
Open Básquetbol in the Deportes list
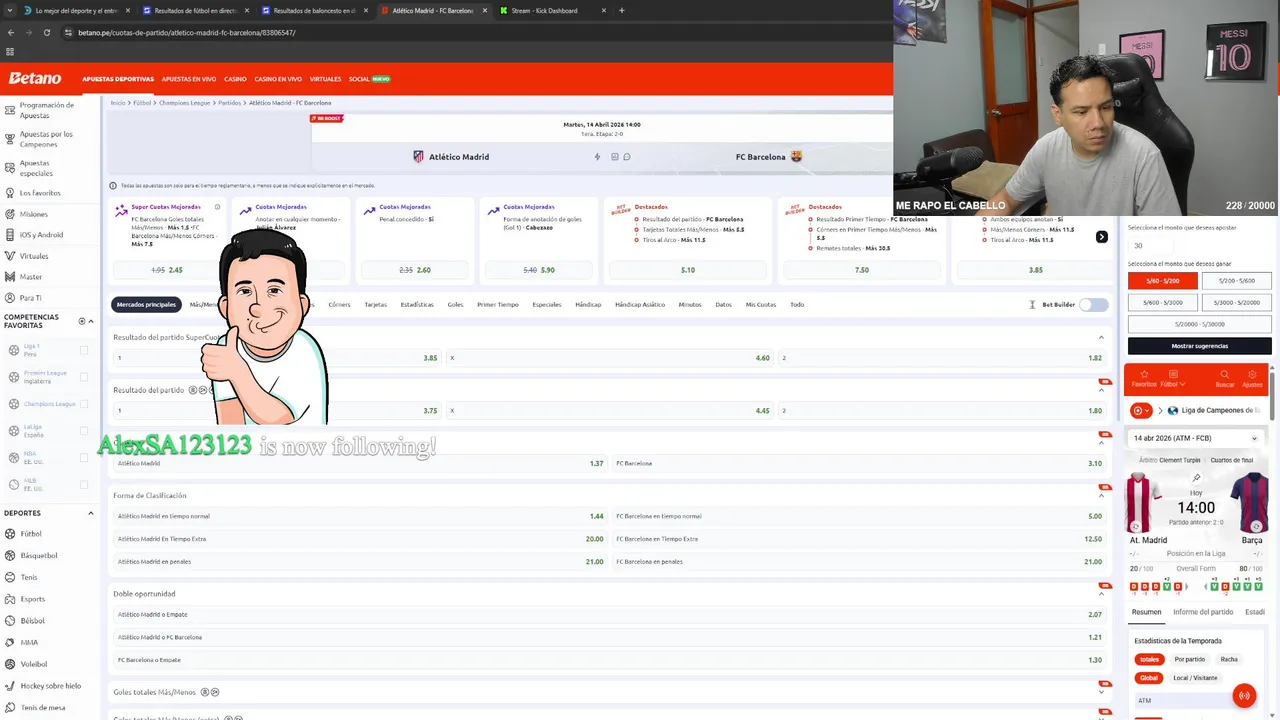38,555
